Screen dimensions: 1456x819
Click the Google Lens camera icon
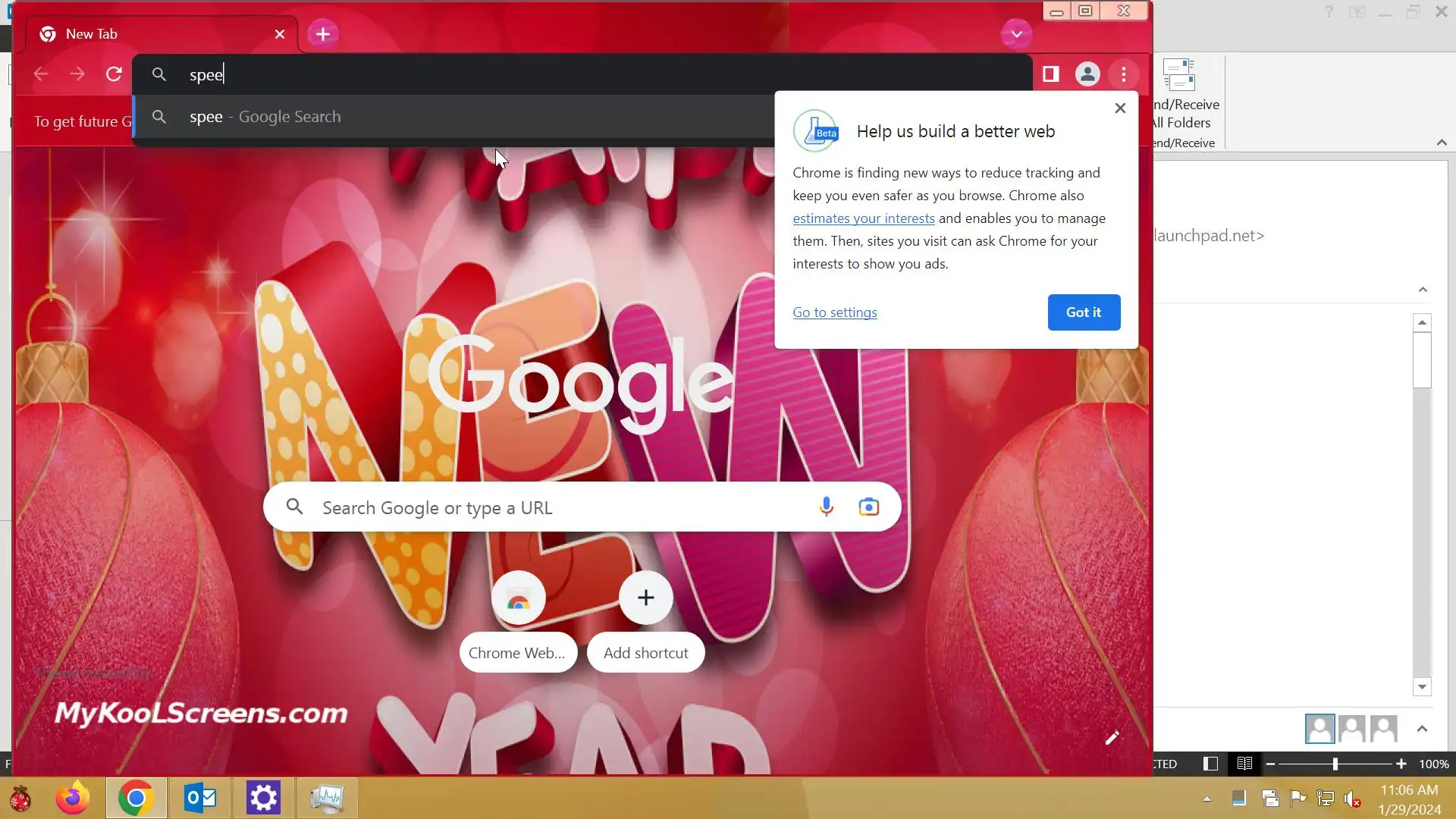click(x=868, y=507)
